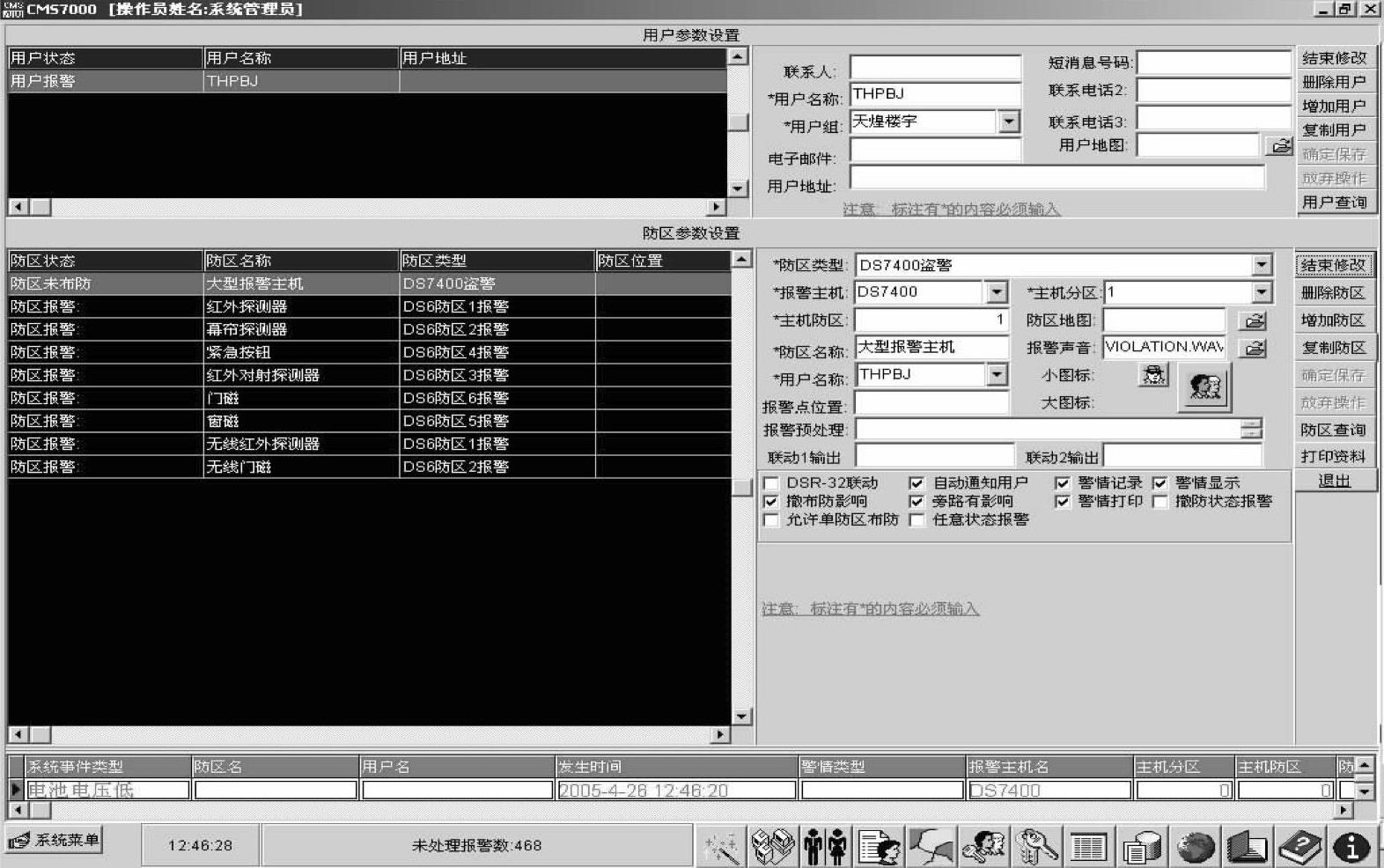Image resolution: width=1384 pixels, height=868 pixels.
Task: Click the keys toolbar icon
Action: coord(1036,847)
